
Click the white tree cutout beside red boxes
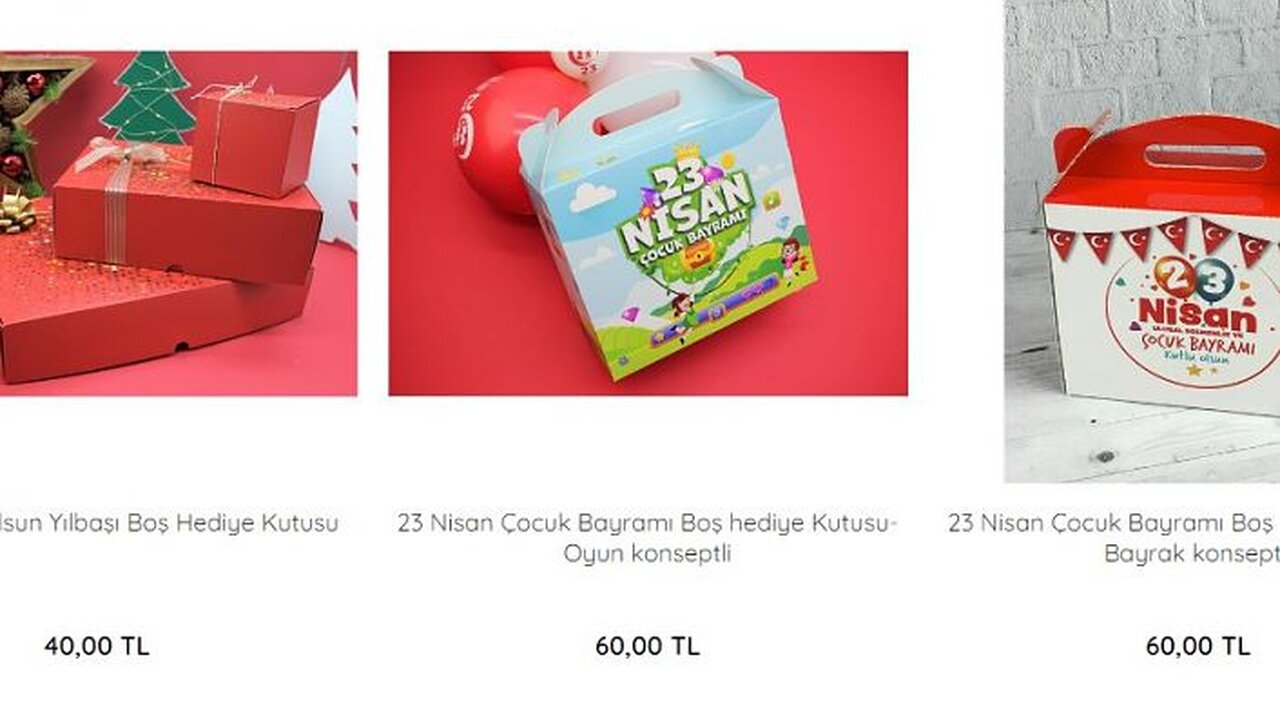click(x=337, y=160)
